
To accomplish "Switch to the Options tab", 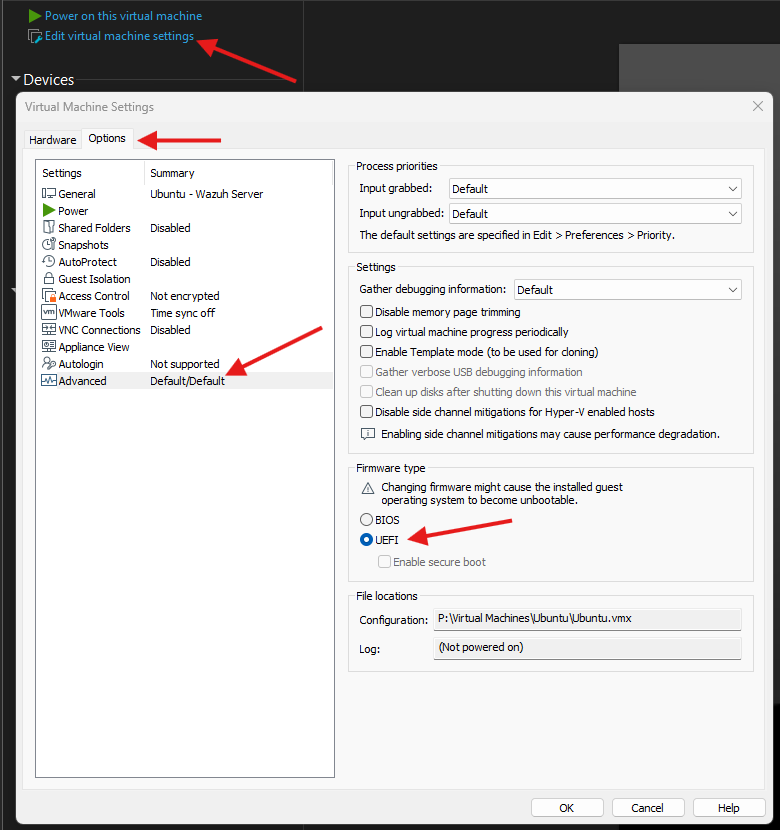I will 107,138.
